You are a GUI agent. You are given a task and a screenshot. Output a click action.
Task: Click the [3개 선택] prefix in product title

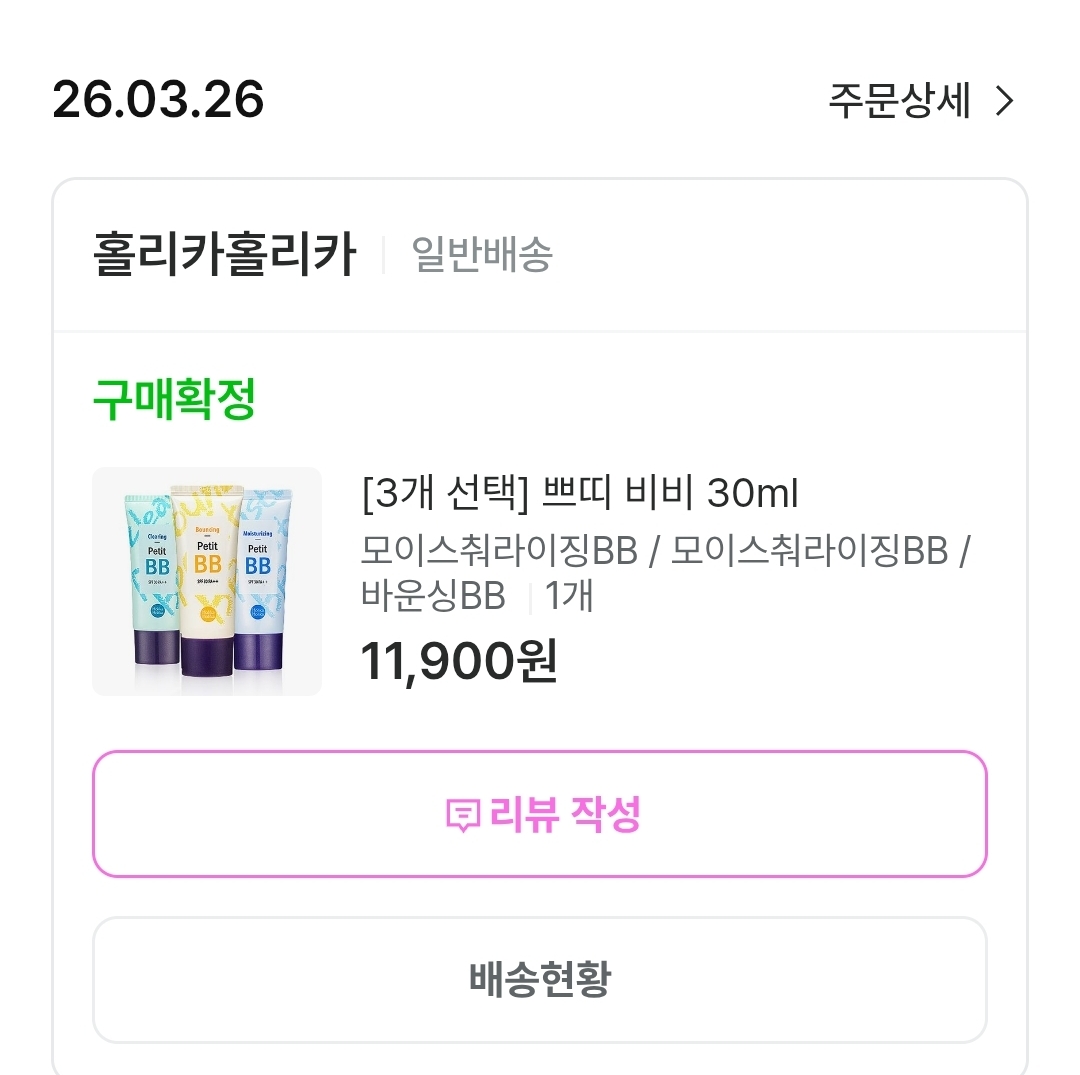tap(443, 493)
